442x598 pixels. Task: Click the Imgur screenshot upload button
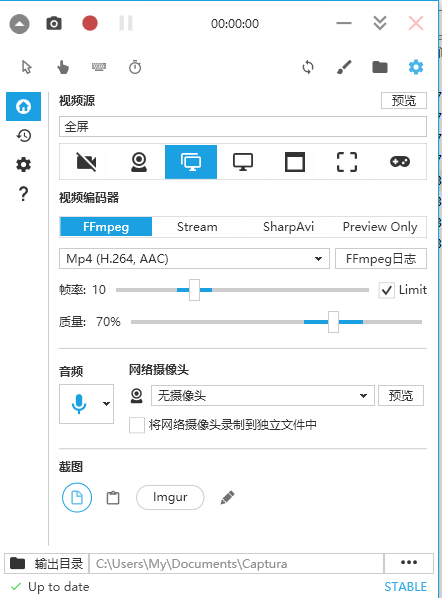coord(170,497)
